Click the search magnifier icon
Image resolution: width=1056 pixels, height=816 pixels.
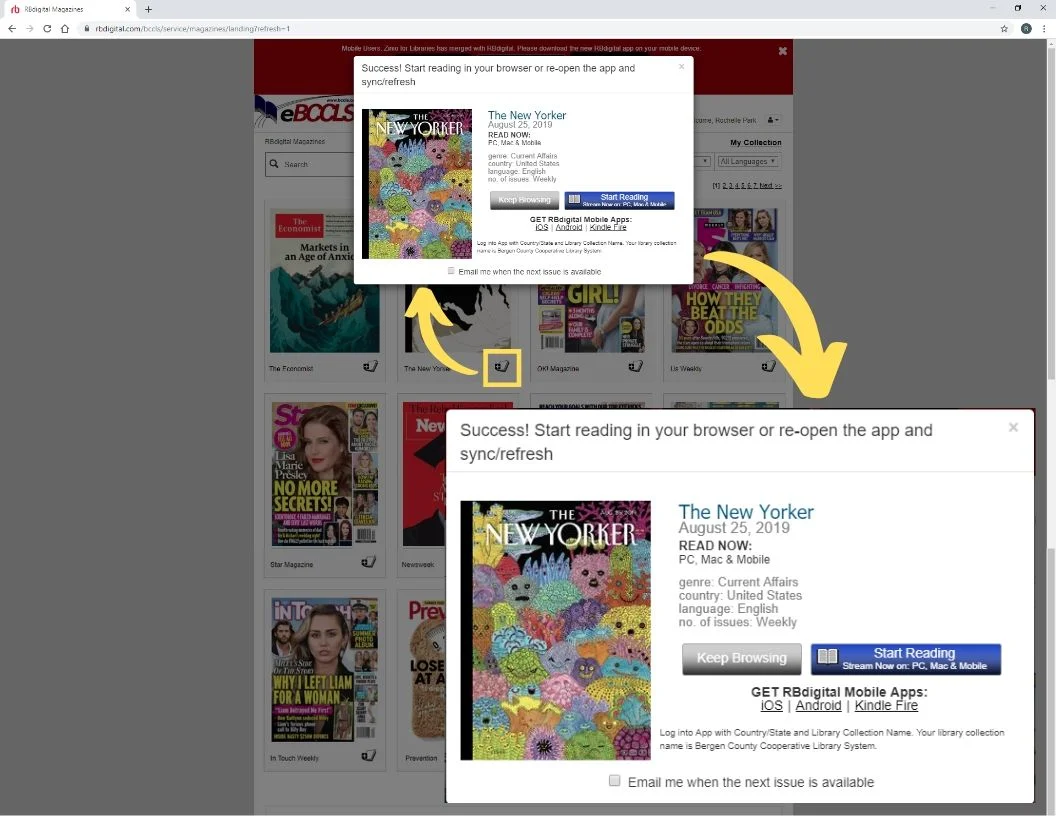pos(274,164)
